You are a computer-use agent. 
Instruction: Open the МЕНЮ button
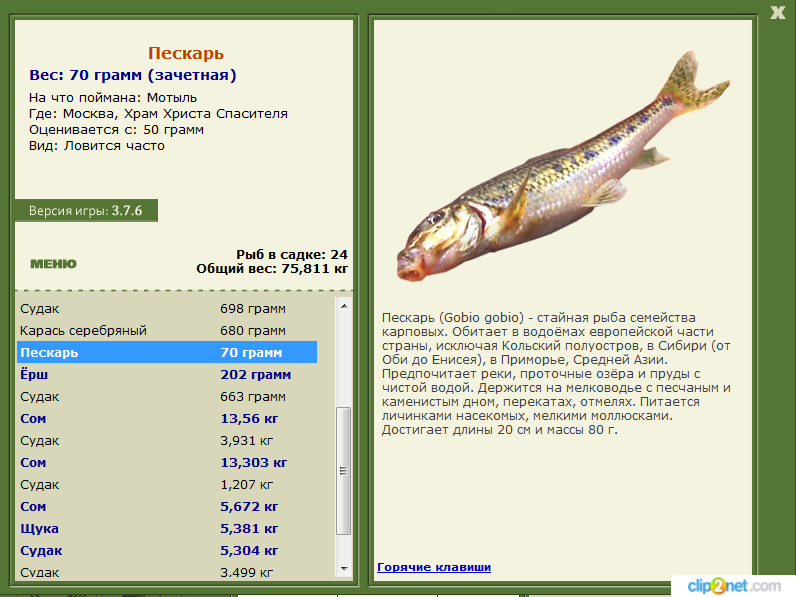[x=53, y=264]
